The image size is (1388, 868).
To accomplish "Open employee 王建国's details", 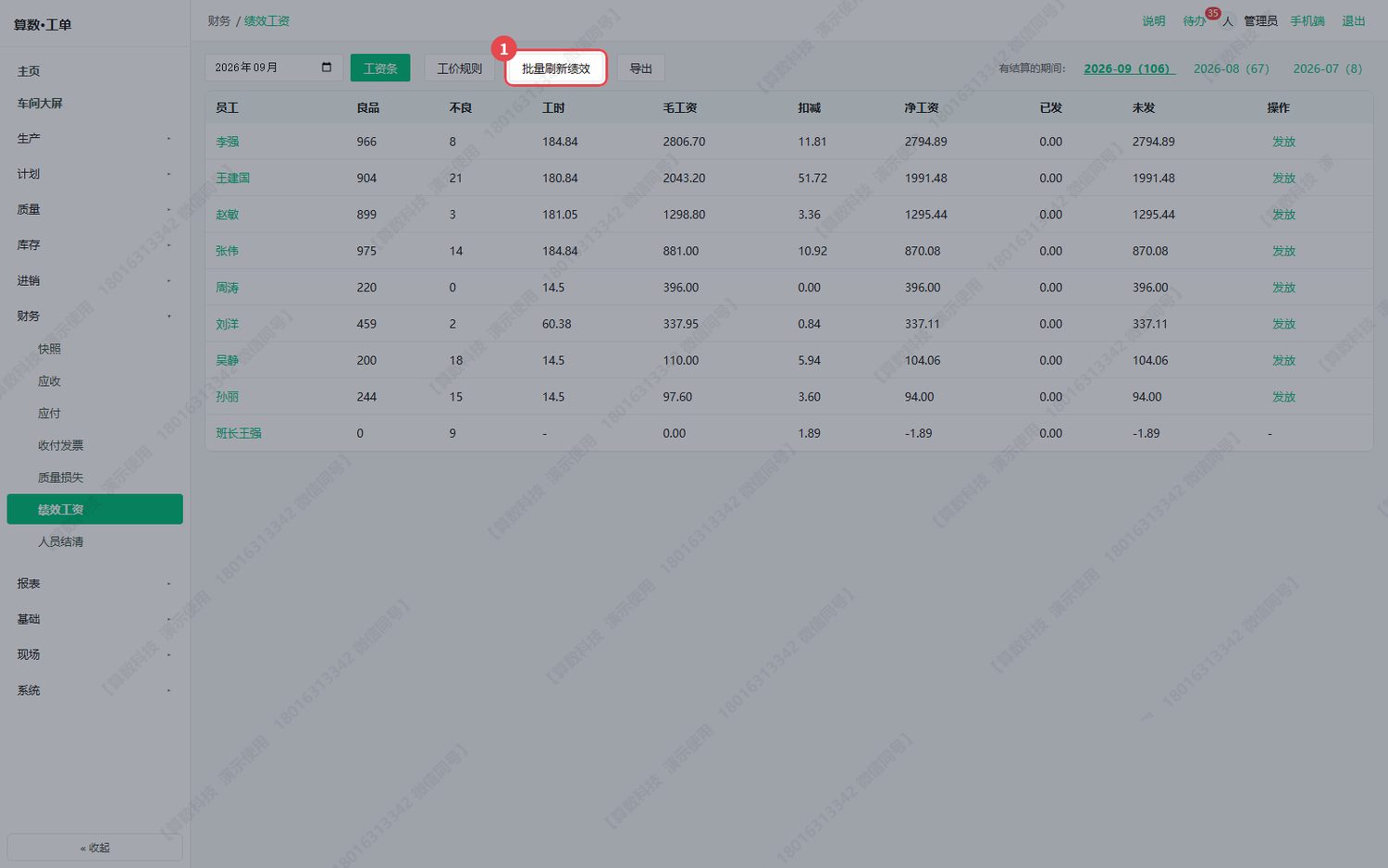I will [233, 178].
